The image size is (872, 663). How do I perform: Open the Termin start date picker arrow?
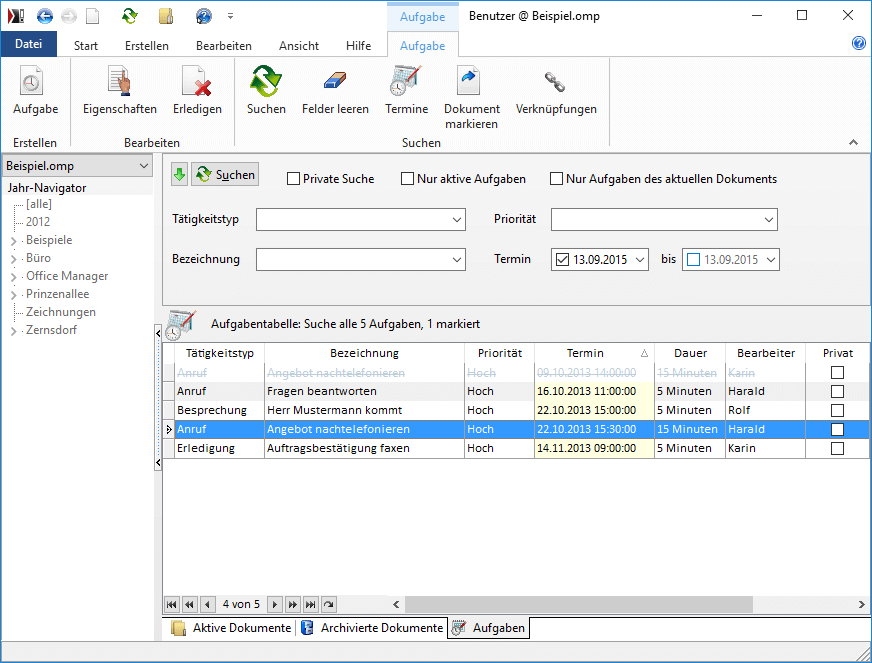tap(640, 260)
